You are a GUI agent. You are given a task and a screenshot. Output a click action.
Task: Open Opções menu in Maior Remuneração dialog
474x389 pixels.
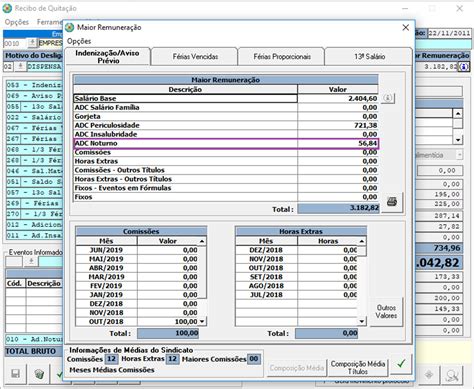tap(79, 41)
